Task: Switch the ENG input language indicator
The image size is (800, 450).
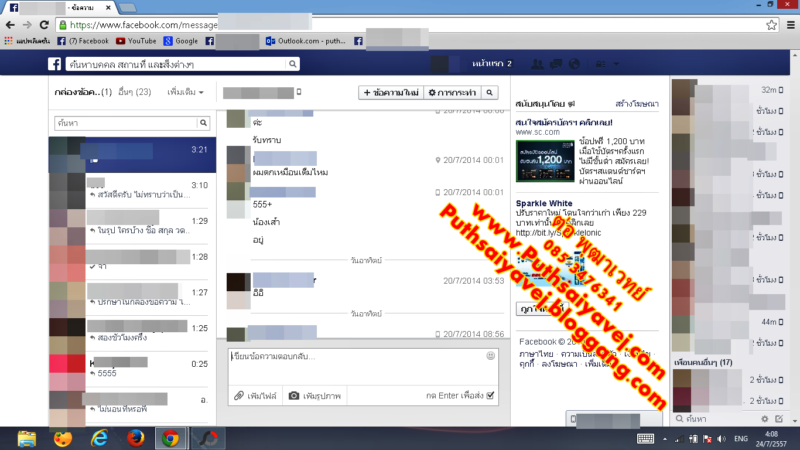Action: (741, 439)
